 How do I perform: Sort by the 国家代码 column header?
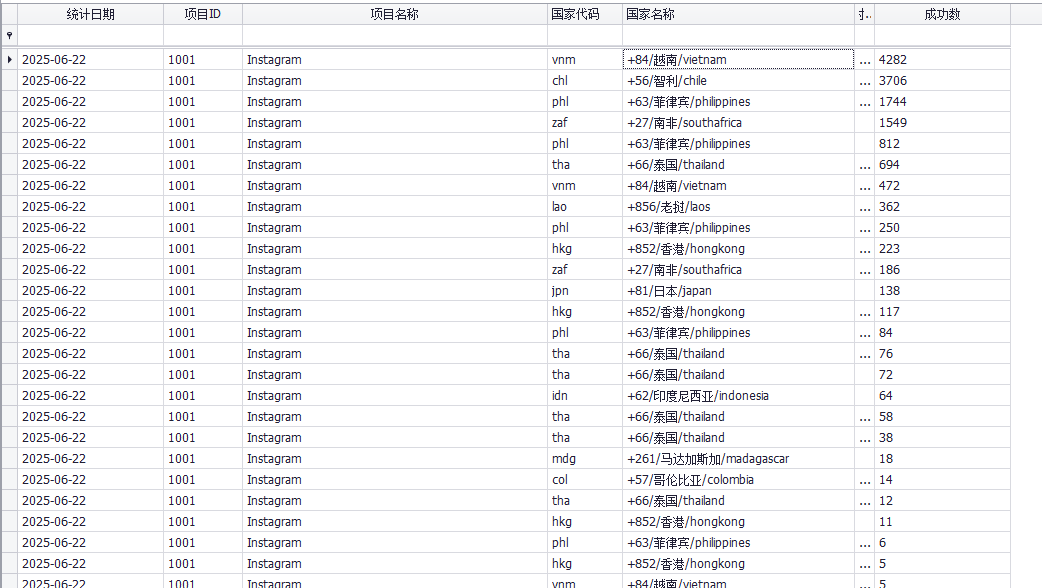(x=585, y=14)
